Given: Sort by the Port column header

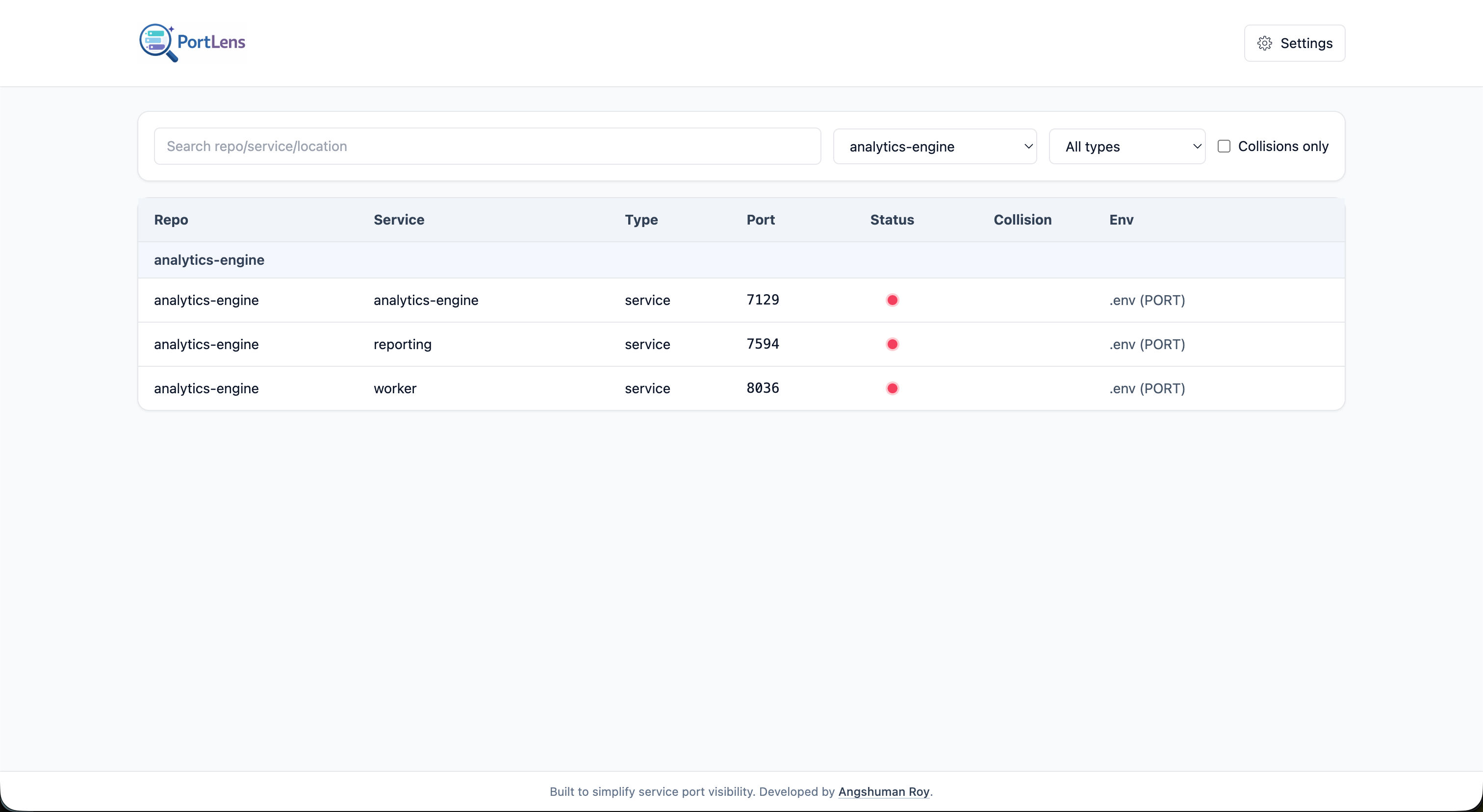Looking at the screenshot, I should pos(760,220).
